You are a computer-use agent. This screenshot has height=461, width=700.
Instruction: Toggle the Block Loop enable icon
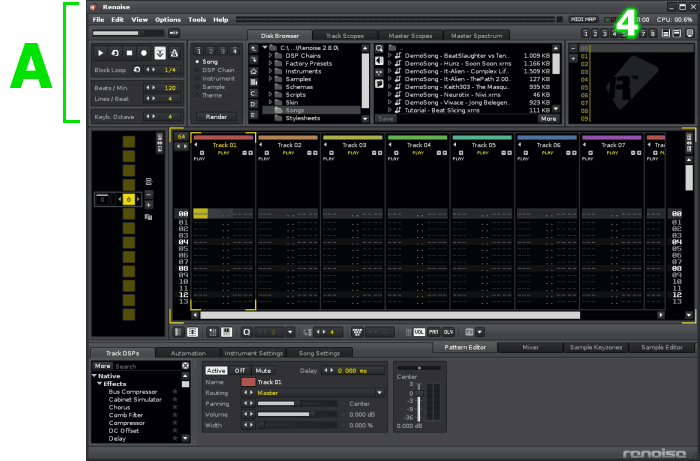(137, 70)
